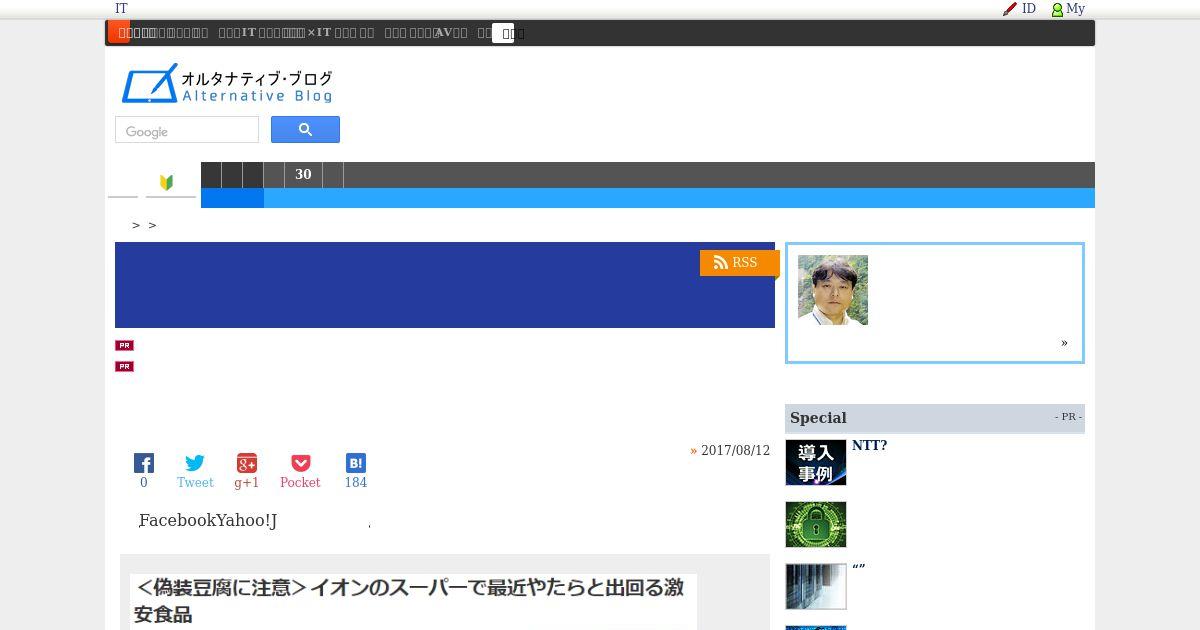Click the Tweet text link
Viewport: 1200px width, 630px height.
point(195,483)
